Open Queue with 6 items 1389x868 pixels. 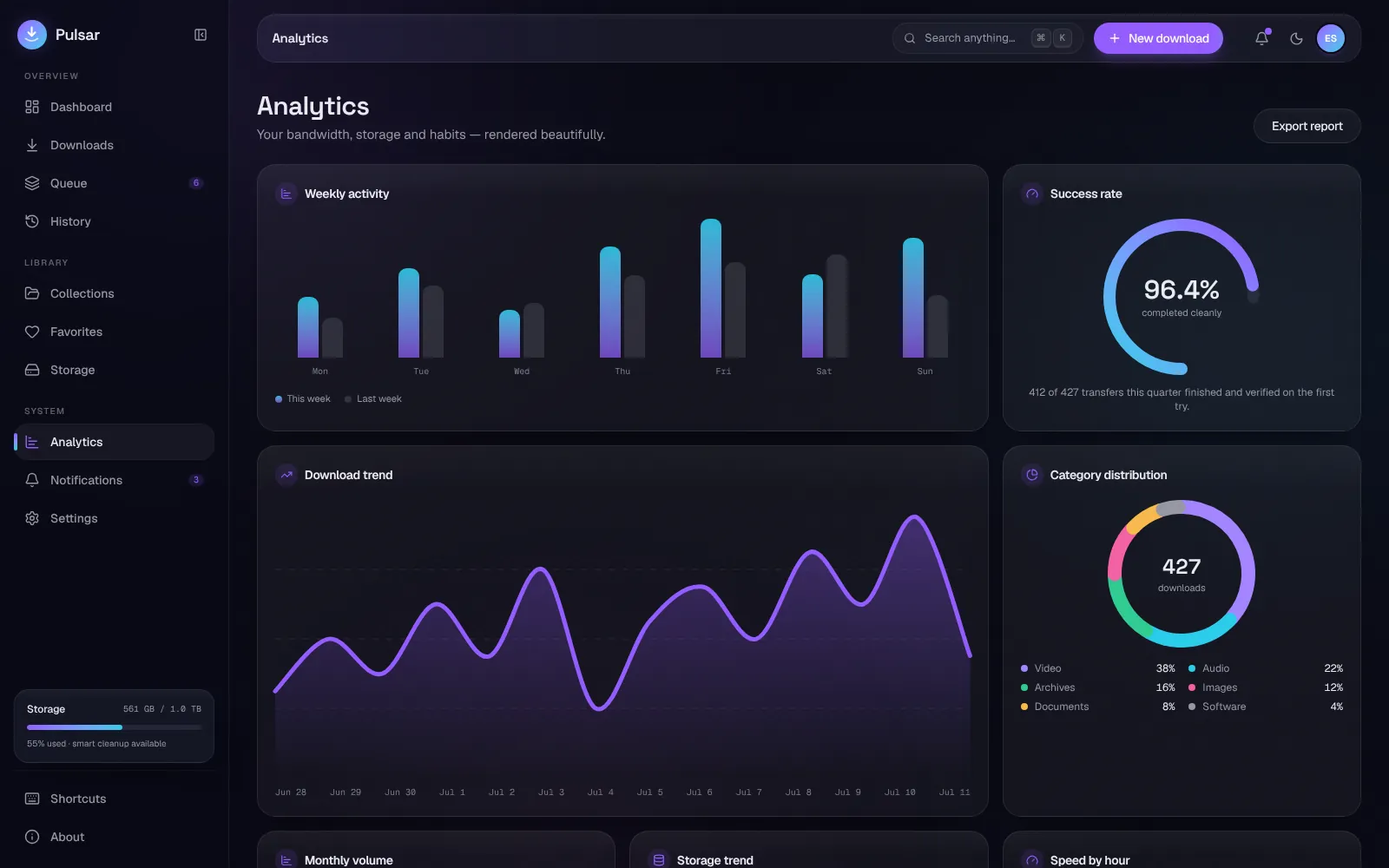point(114,183)
